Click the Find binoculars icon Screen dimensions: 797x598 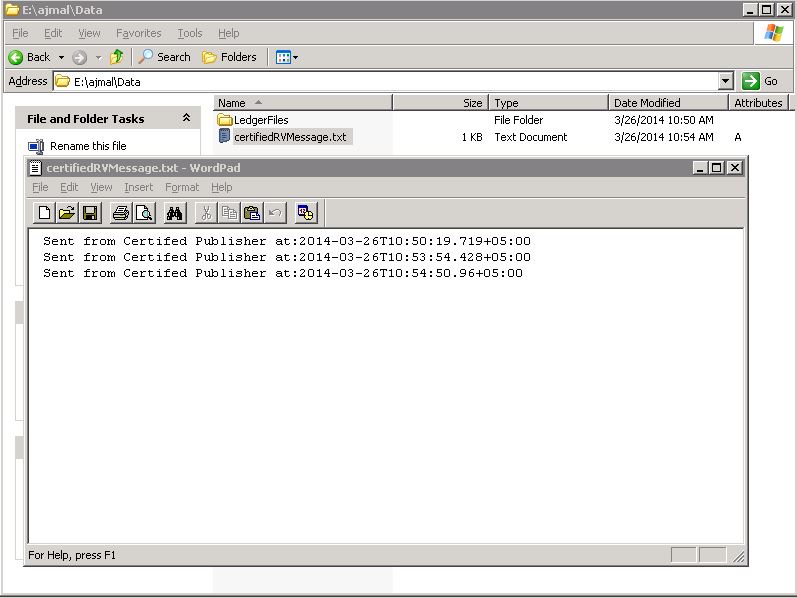(174, 213)
